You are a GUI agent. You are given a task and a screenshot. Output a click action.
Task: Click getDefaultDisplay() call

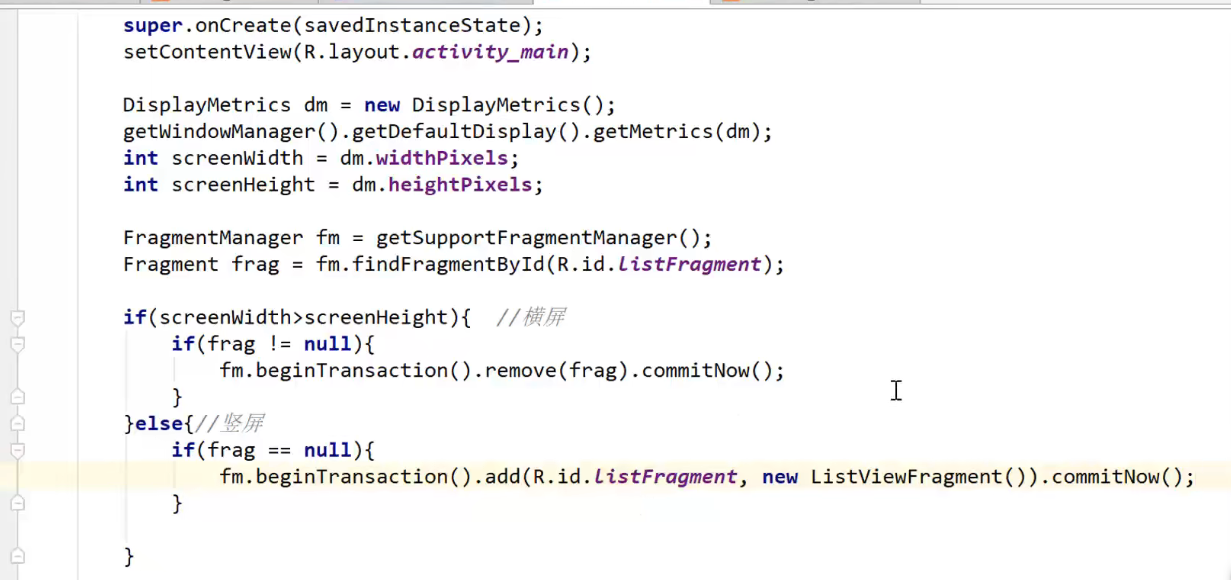[466, 131]
